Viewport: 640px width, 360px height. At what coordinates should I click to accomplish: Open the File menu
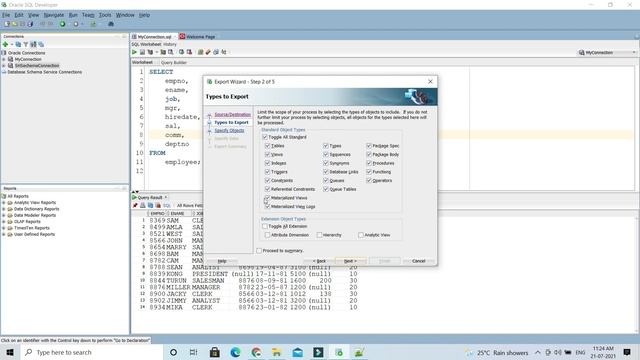click(x=6, y=15)
